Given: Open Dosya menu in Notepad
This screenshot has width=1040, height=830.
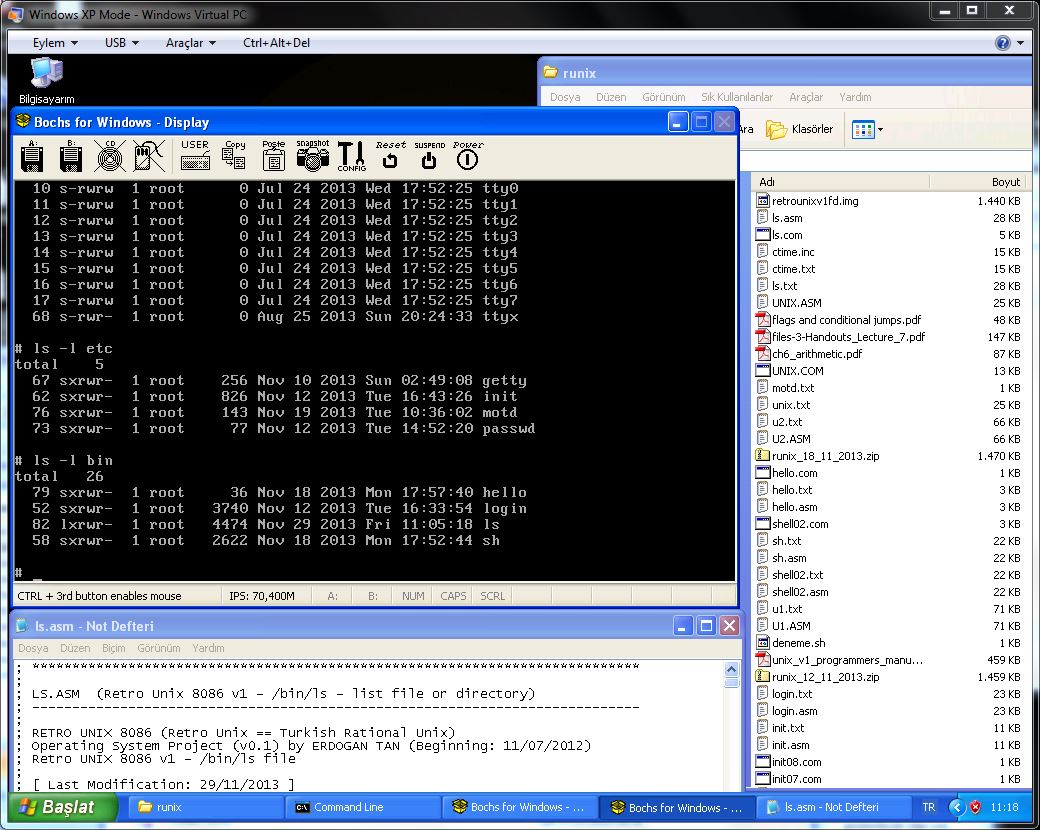Looking at the screenshot, I should click(x=33, y=648).
